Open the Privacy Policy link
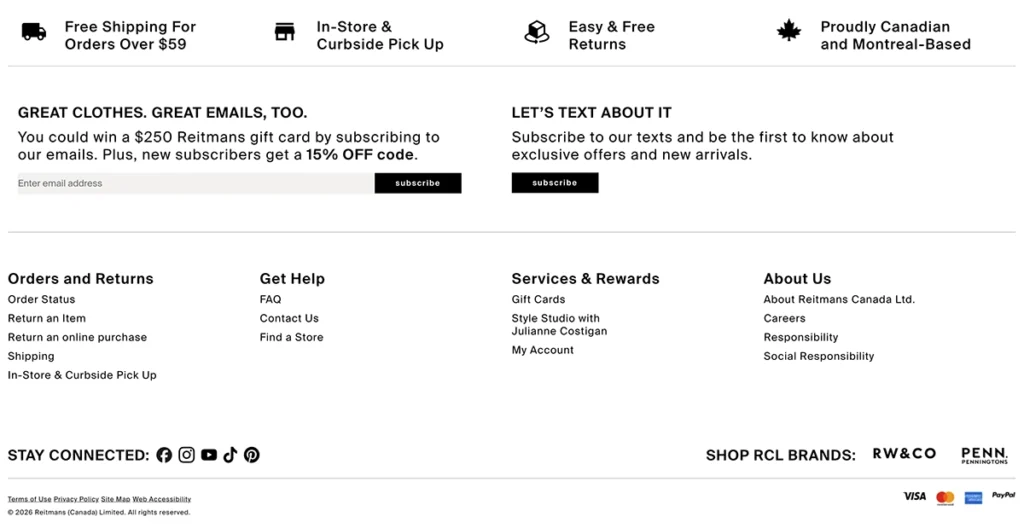 76,499
